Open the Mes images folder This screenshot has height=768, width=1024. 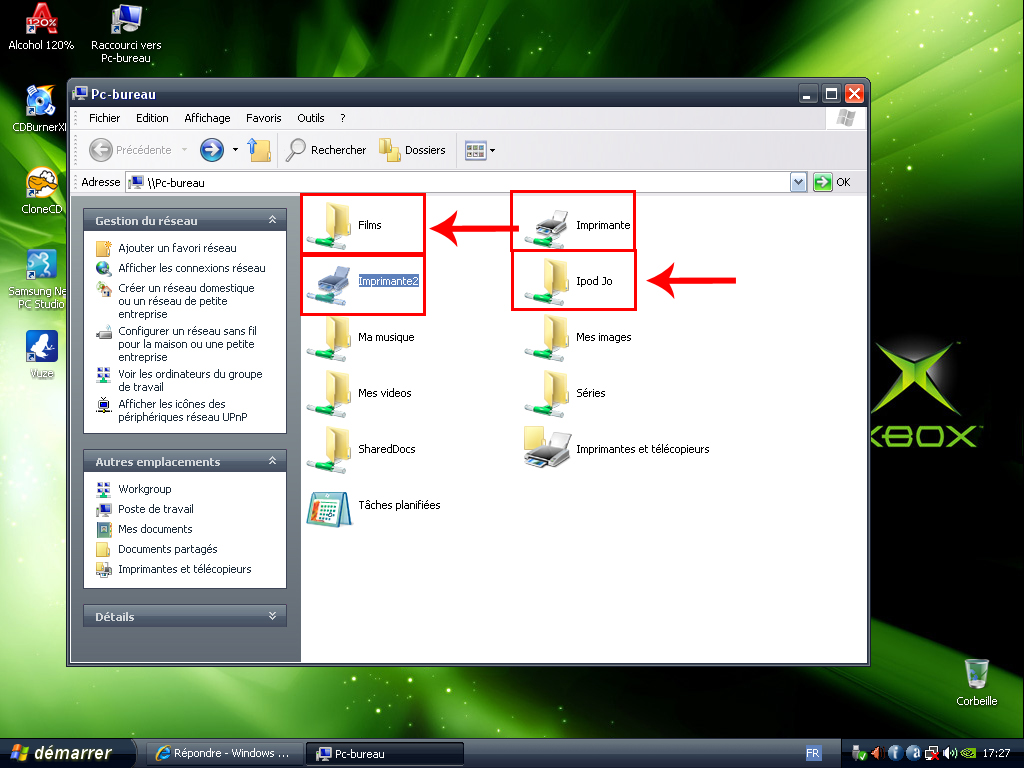pos(578,338)
